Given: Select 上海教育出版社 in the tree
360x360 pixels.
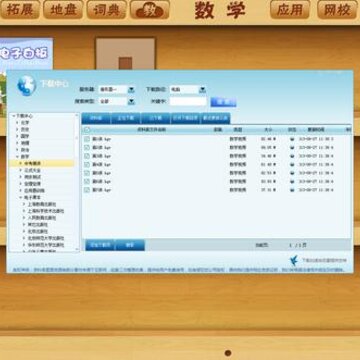Looking at the screenshot, I should [42, 204].
